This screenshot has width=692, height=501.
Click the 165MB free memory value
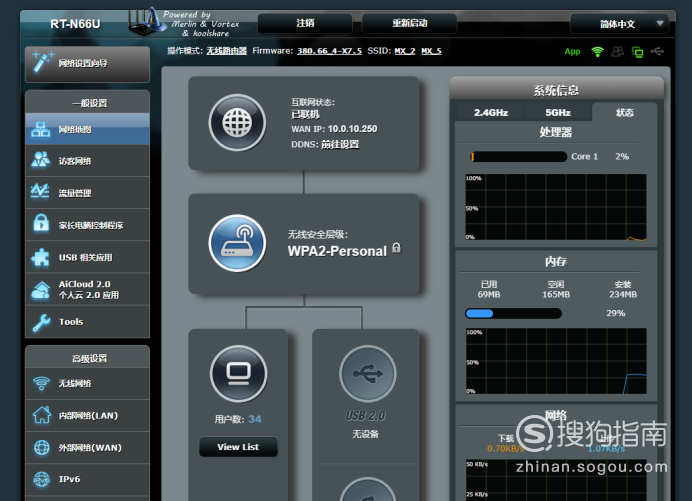tap(556, 294)
